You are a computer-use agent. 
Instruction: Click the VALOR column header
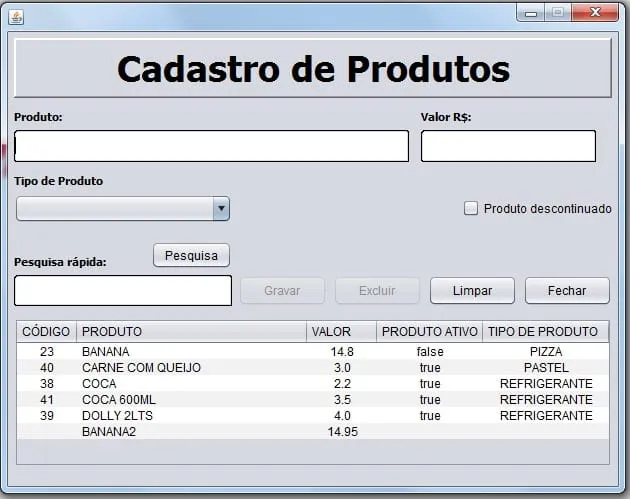tap(340, 331)
